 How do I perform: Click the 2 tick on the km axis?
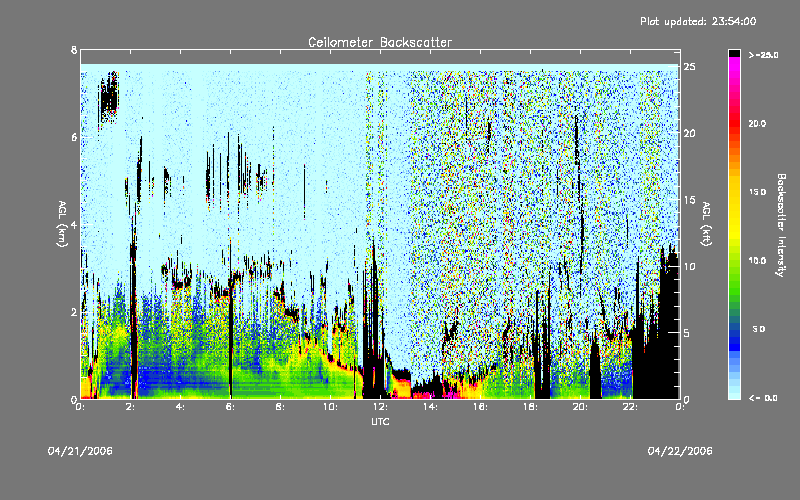pos(74,312)
